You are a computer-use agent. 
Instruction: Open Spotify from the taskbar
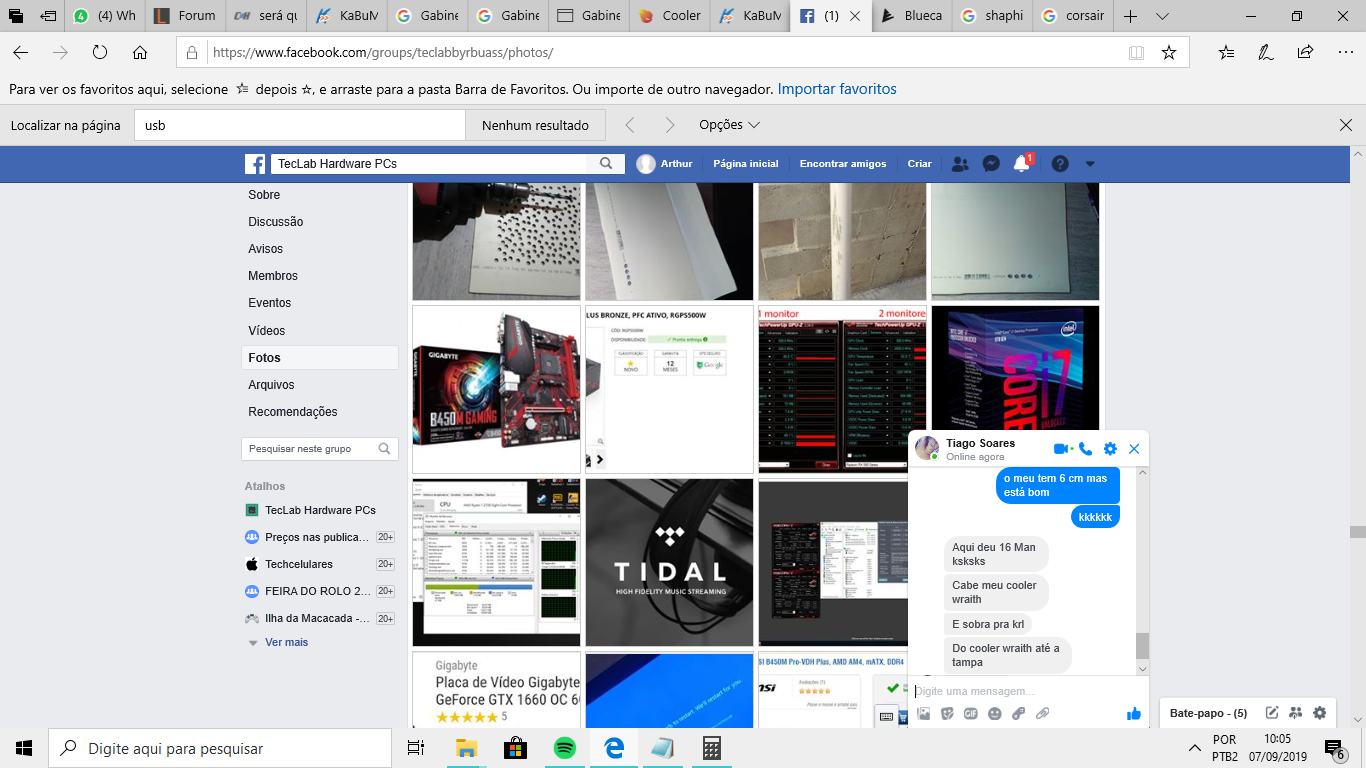point(564,748)
